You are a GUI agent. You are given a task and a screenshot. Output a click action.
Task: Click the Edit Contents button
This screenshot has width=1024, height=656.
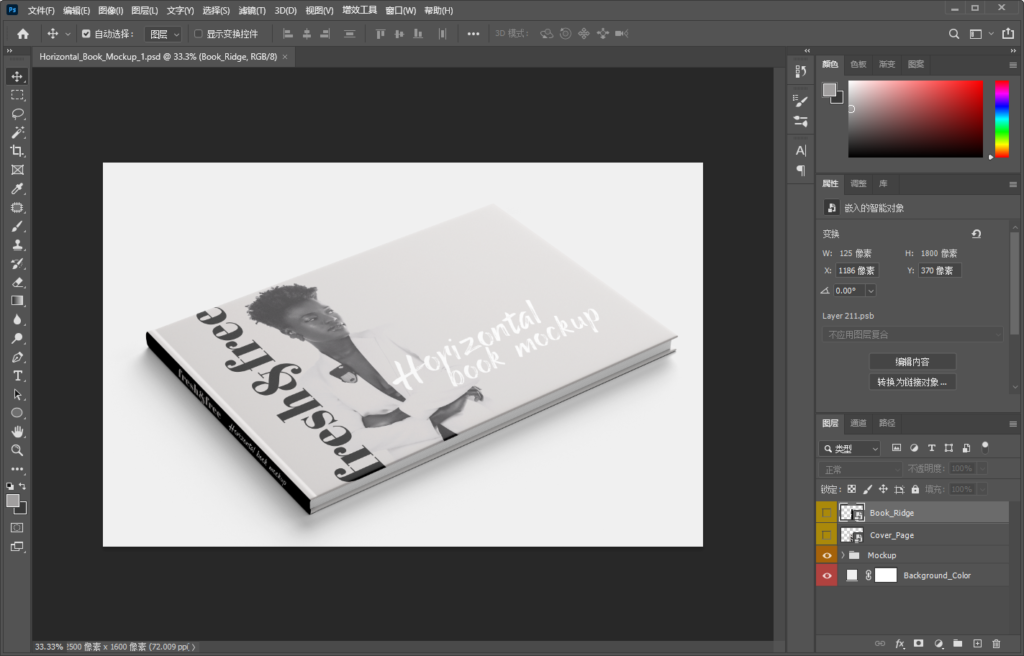(x=912, y=361)
